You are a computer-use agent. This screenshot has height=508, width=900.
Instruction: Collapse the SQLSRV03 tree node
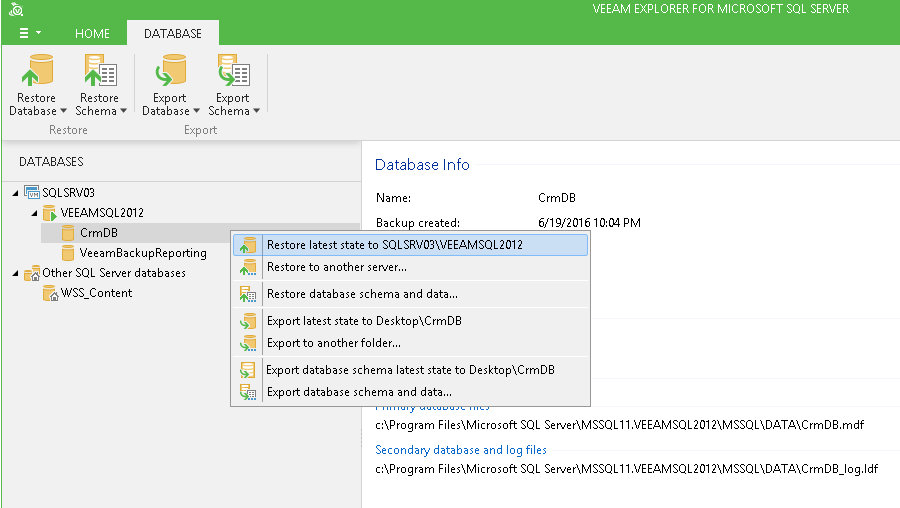pos(15,192)
